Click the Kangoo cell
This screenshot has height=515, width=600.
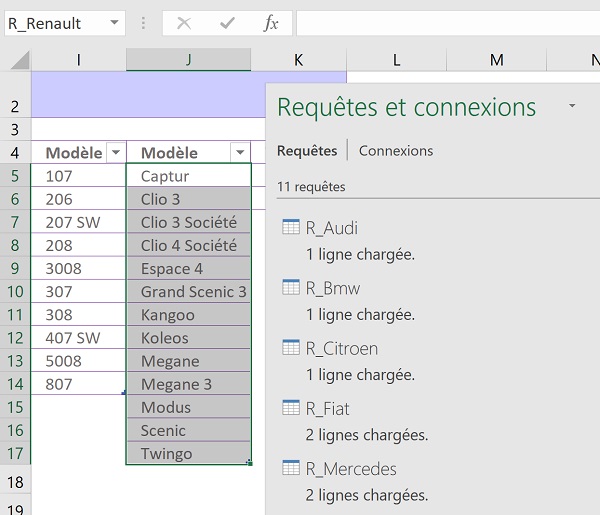[x=189, y=314]
